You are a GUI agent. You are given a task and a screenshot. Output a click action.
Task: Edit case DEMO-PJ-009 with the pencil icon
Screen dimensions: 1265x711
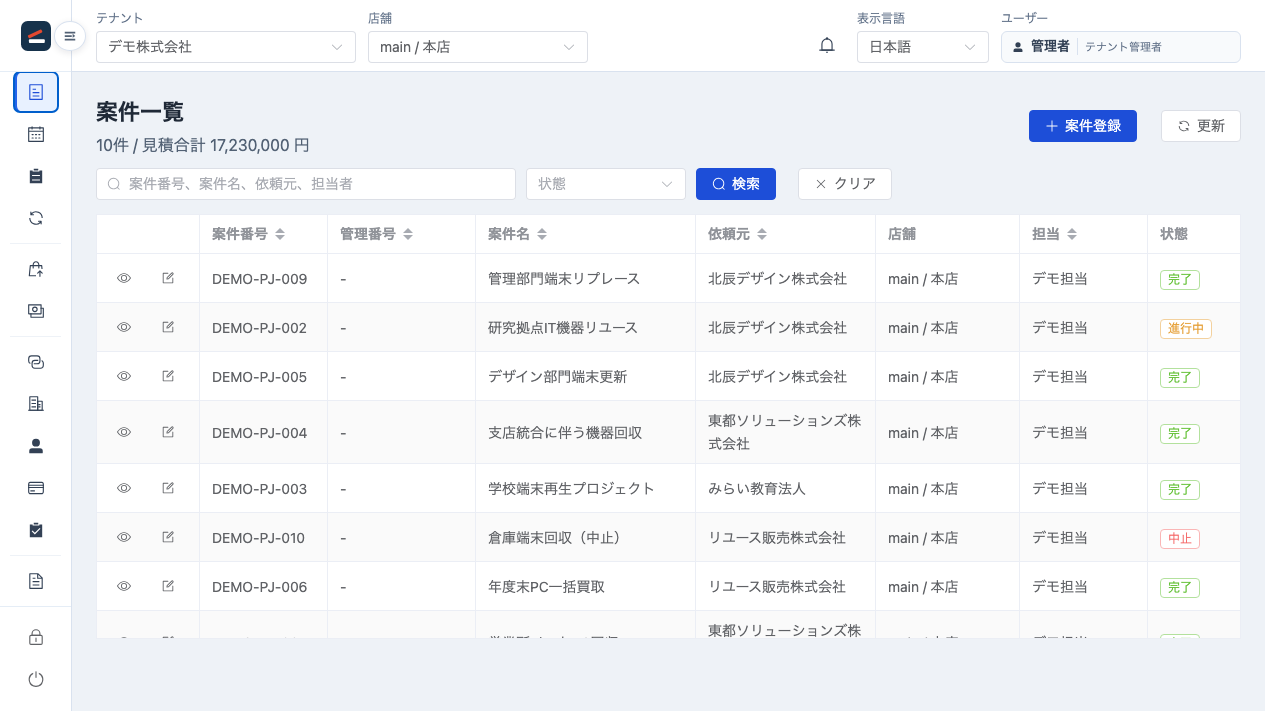click(x=168, y=278)
